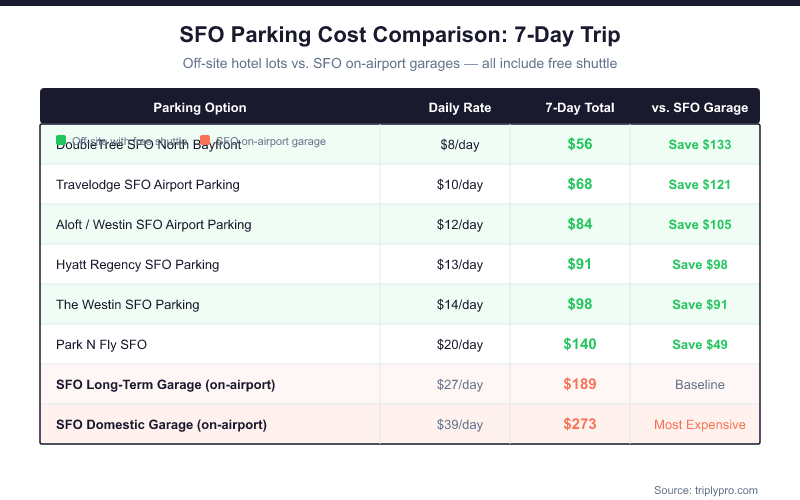
Task: Select the Hyatt Regency SFO Parking row
Action: (137, 265)
